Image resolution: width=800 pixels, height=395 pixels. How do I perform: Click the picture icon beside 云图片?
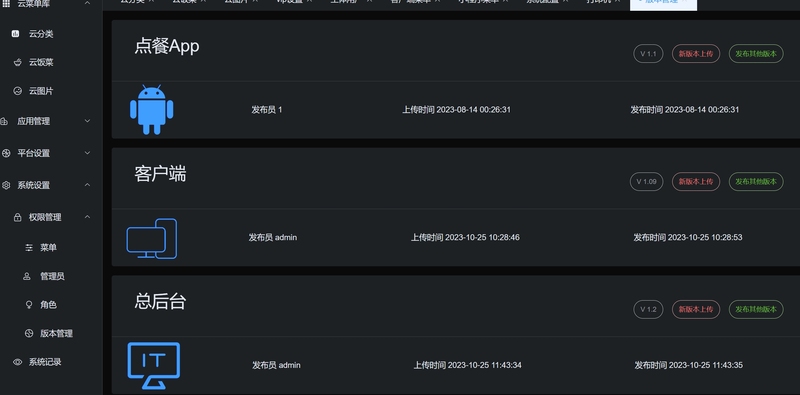click(x=18, y=91)
